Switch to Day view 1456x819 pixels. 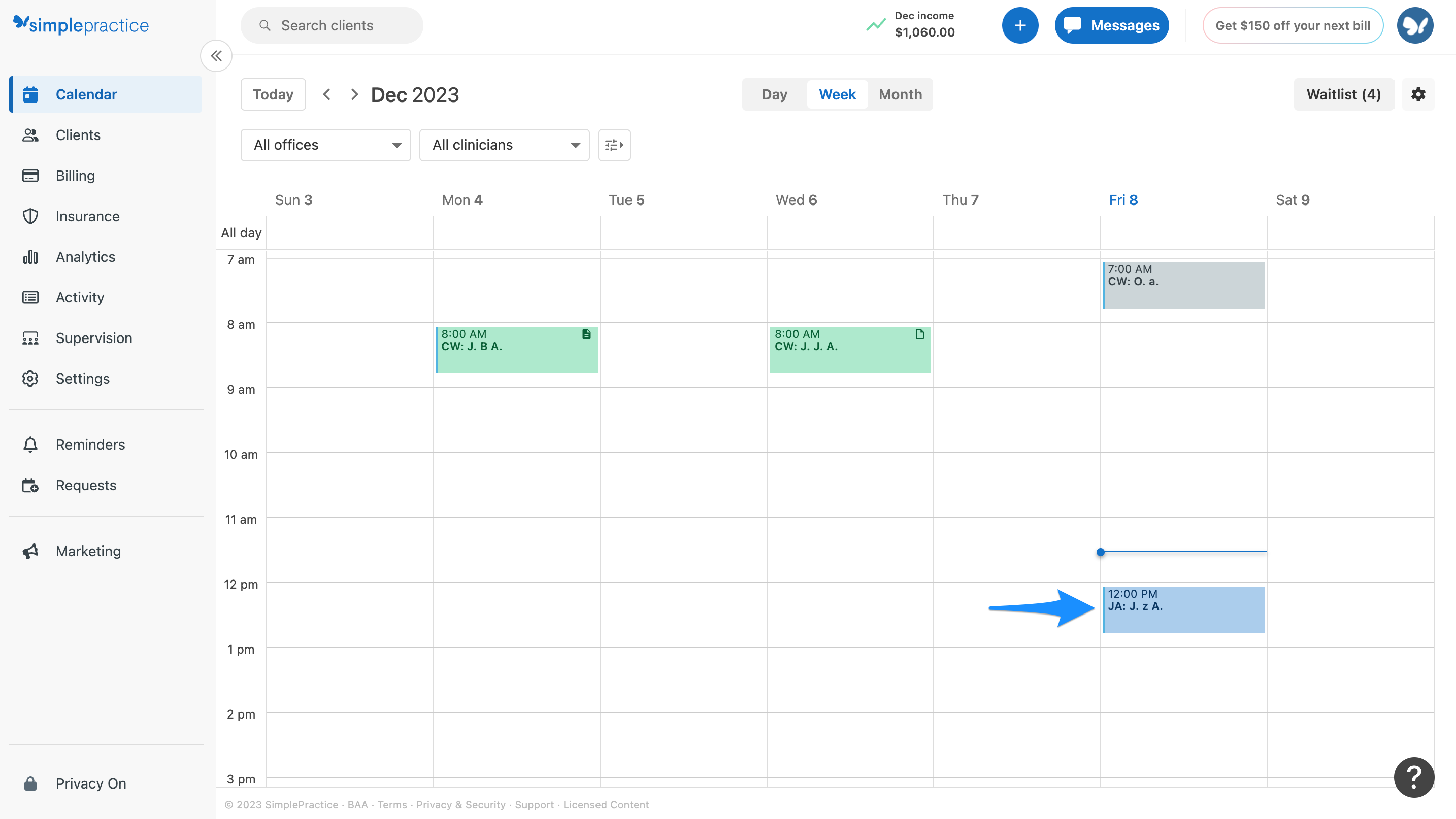(773, 94)
